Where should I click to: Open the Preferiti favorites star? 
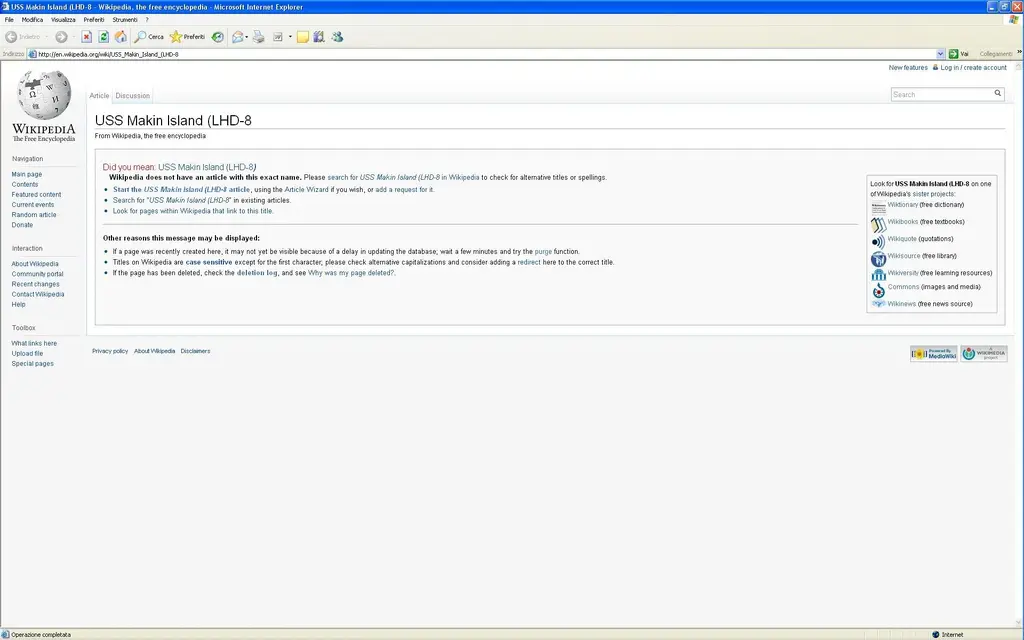pyautogui.click(x=187, y=37)
